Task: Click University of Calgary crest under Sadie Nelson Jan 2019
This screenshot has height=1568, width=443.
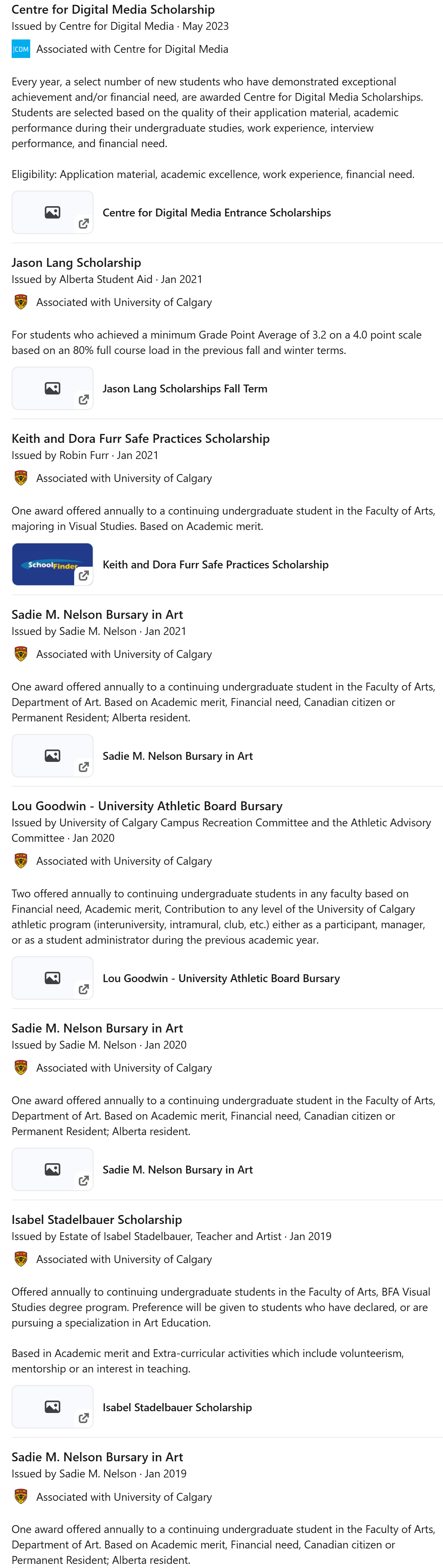Action: coord(21,1497)
